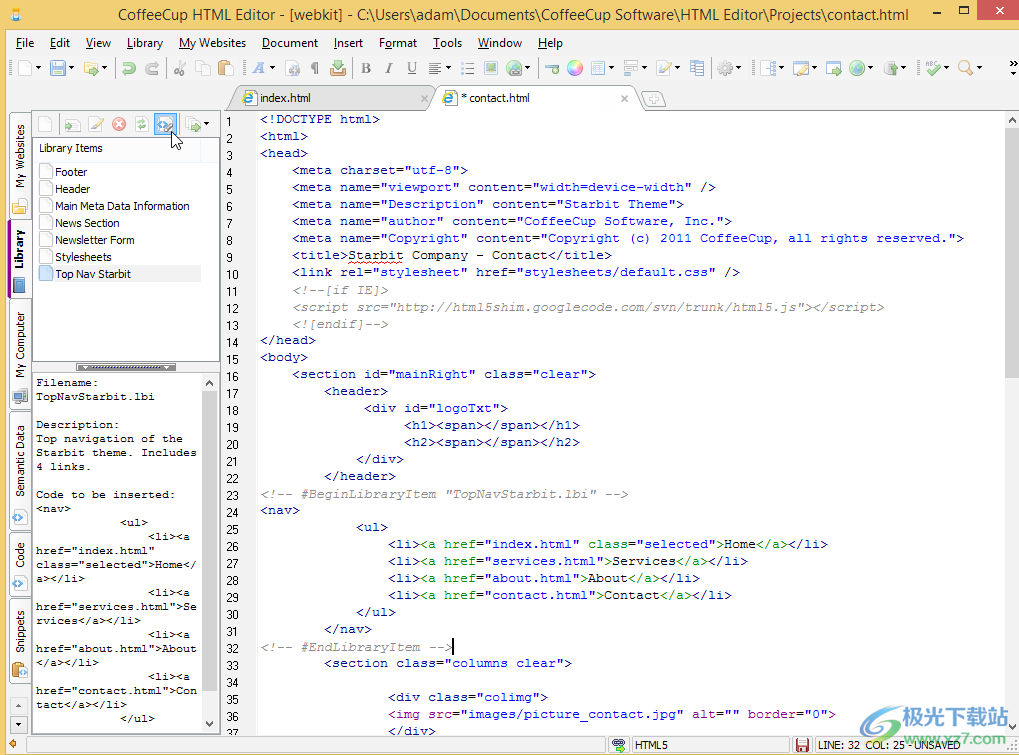Screen dimensions: 1019x755
Task: Expand the form elements dropdown
Action: tap(644, 68)
